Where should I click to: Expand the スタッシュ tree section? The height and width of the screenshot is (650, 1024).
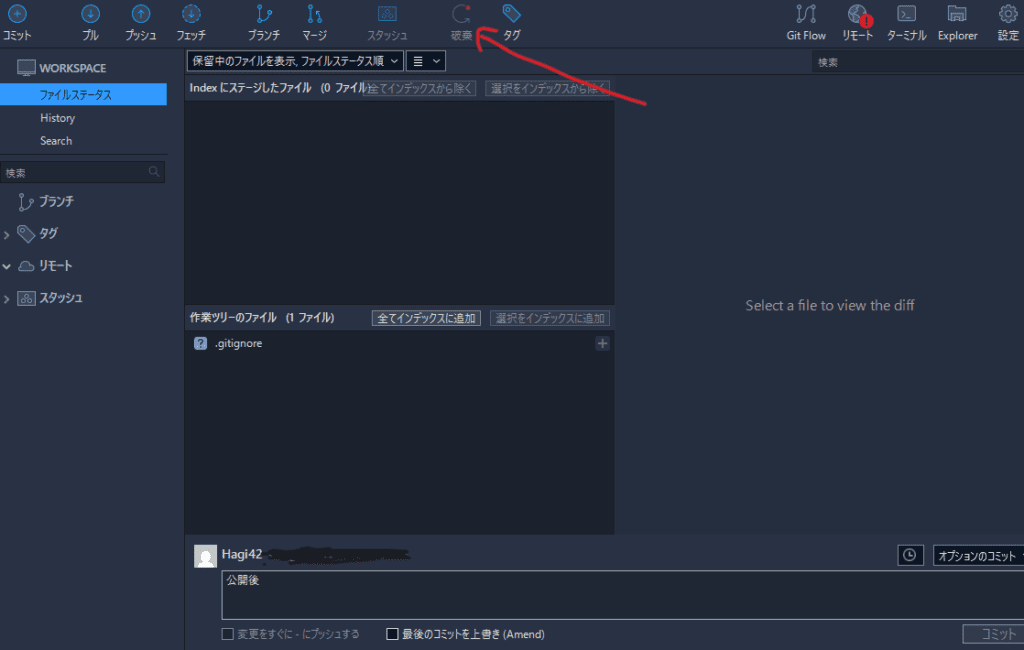(x=8, y=298)
